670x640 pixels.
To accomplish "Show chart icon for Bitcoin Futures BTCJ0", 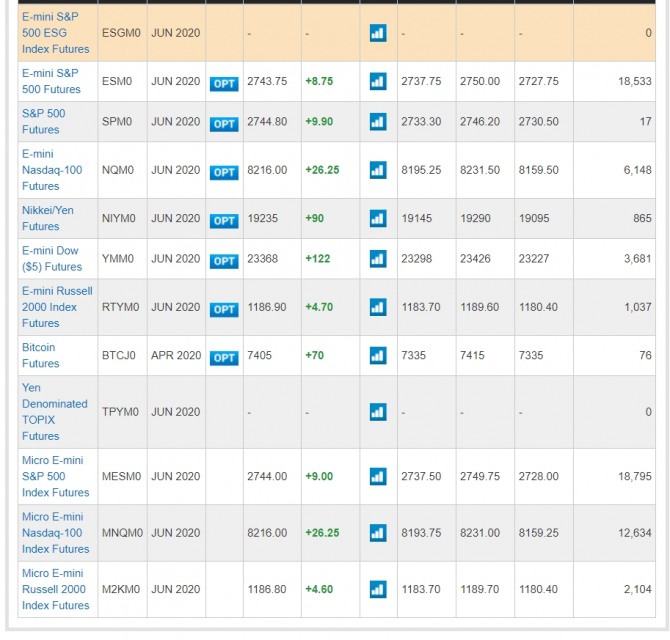I will tap(377, 355).
